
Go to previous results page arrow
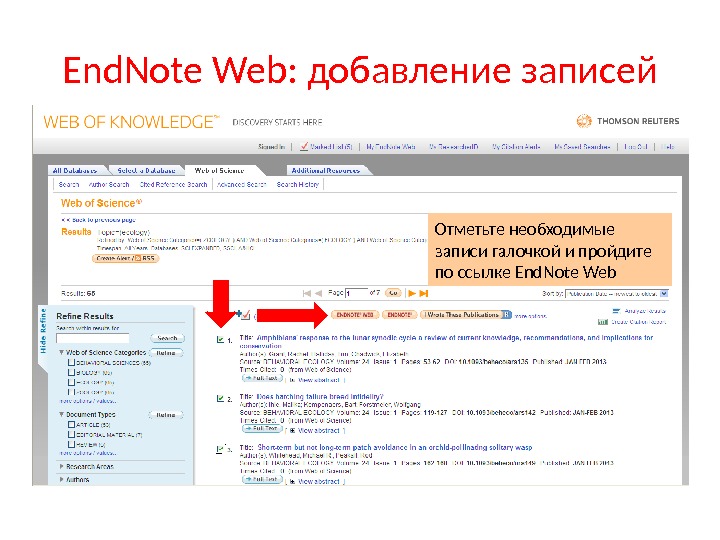(319, 293)
